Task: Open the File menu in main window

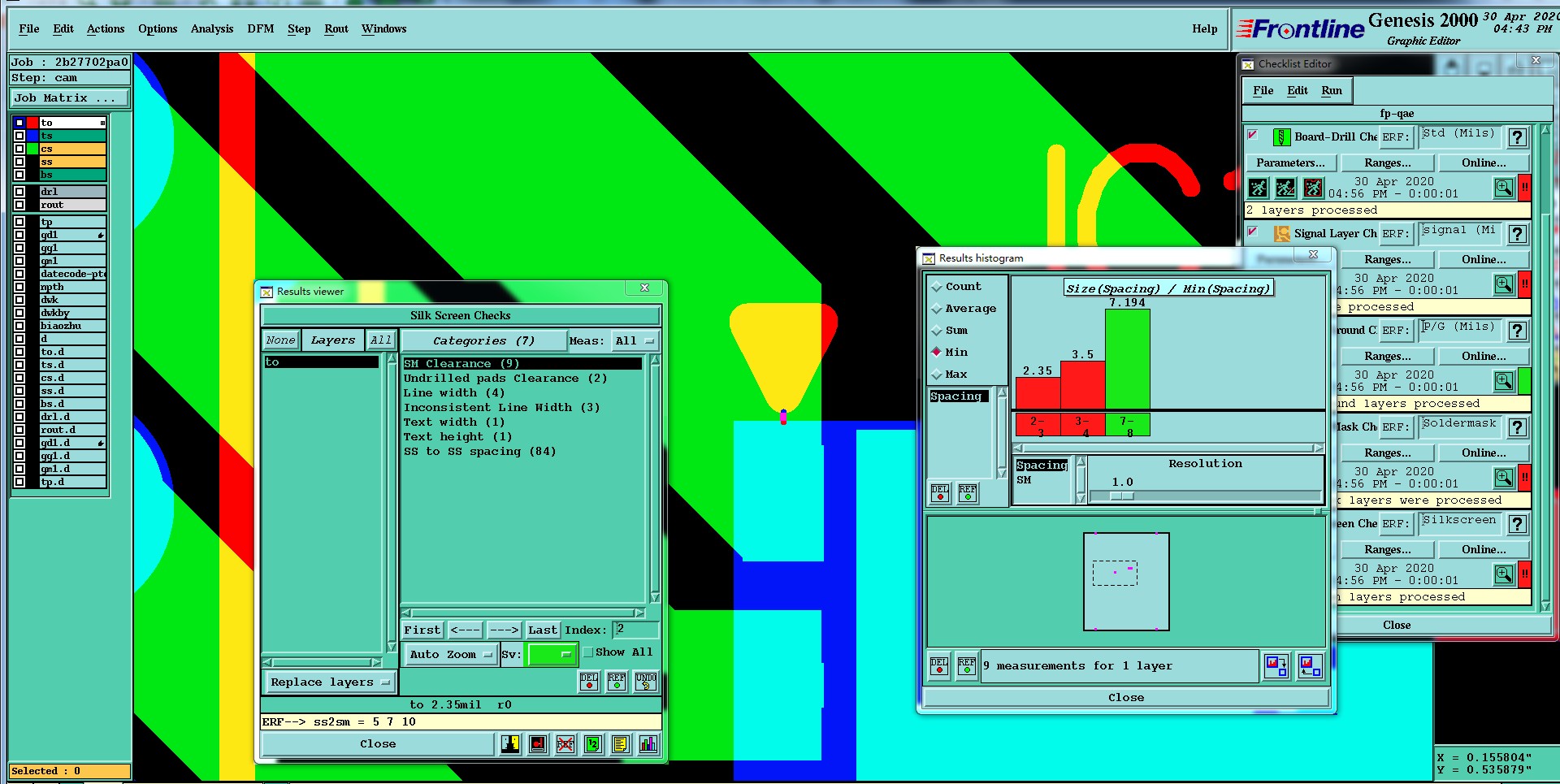Action: click(x=29, y=29)
